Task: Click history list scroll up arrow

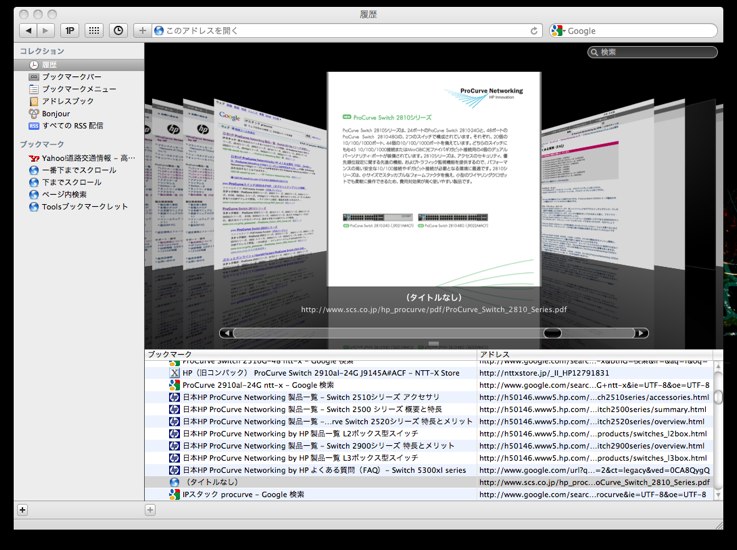Action: tap(718, 366)
